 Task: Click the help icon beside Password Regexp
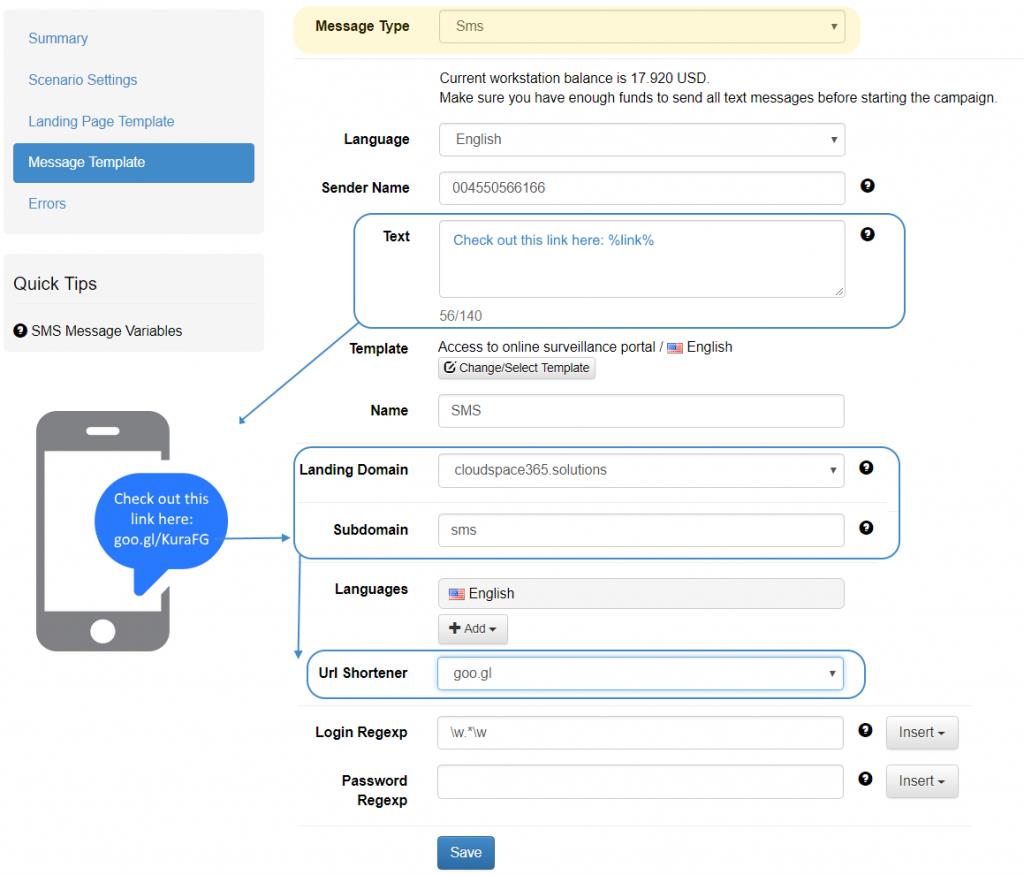pyautogui.click(x=865, y=779)
